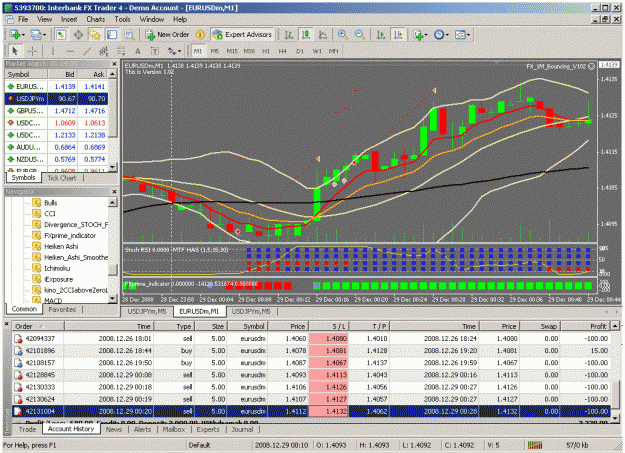
Task: Open the Periods dropdown arrow
Action: point(447,35)
